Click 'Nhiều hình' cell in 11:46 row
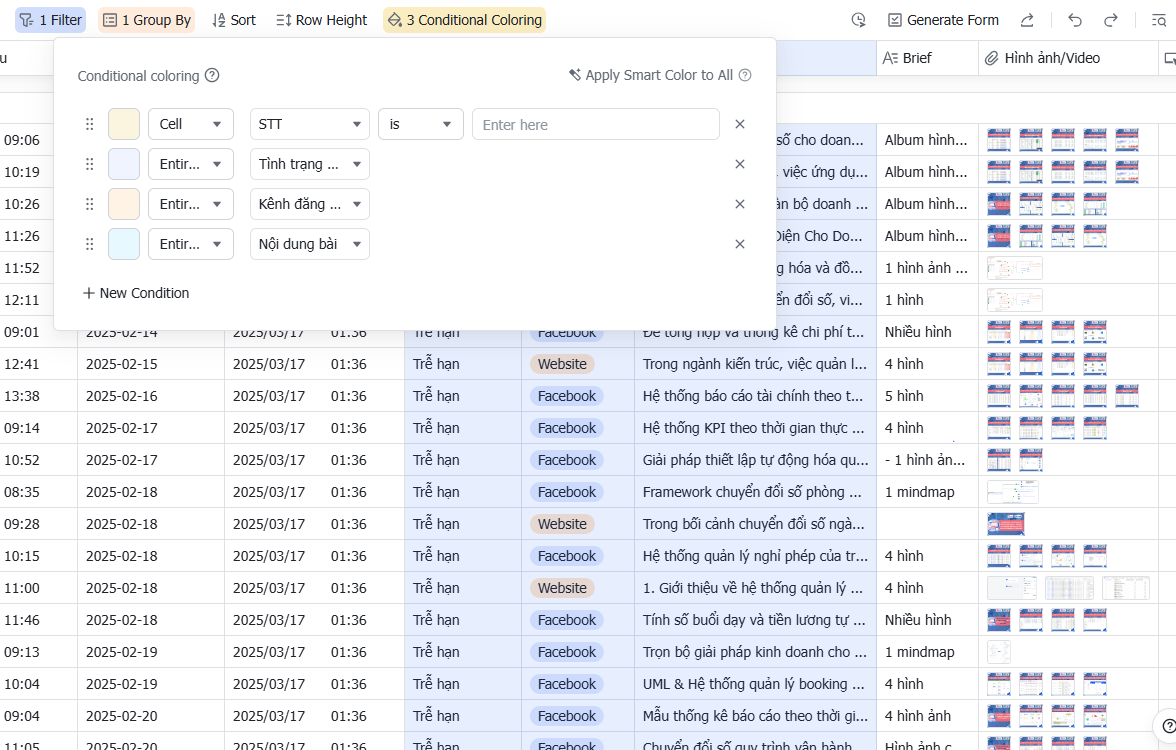The width and height of the screenshot is (1176, 750). pos(927,620)
